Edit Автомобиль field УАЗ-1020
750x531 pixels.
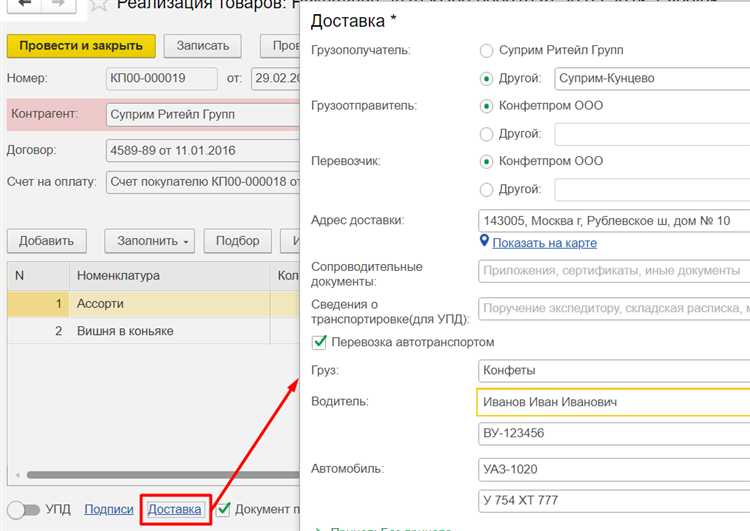[614, 469]
